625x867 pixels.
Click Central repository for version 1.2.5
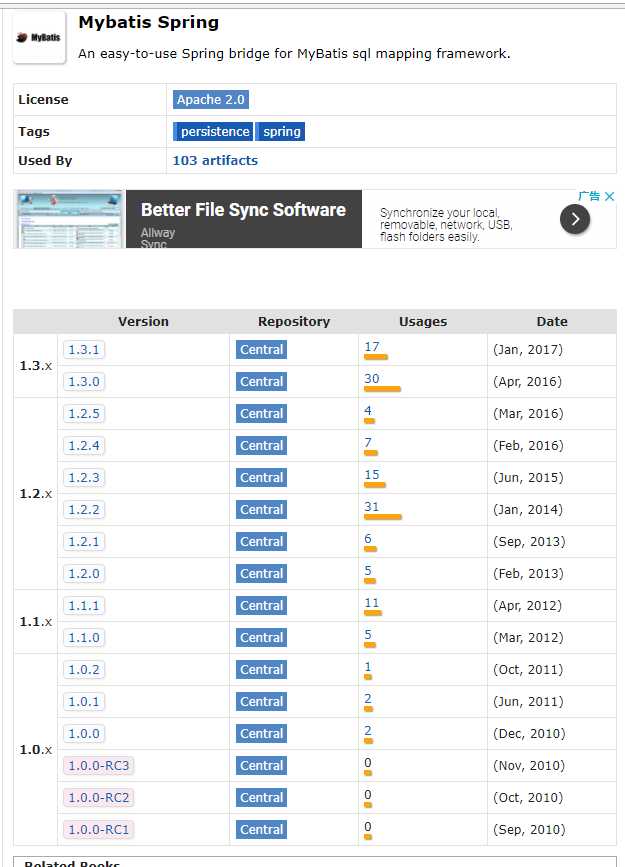[261, 414]
